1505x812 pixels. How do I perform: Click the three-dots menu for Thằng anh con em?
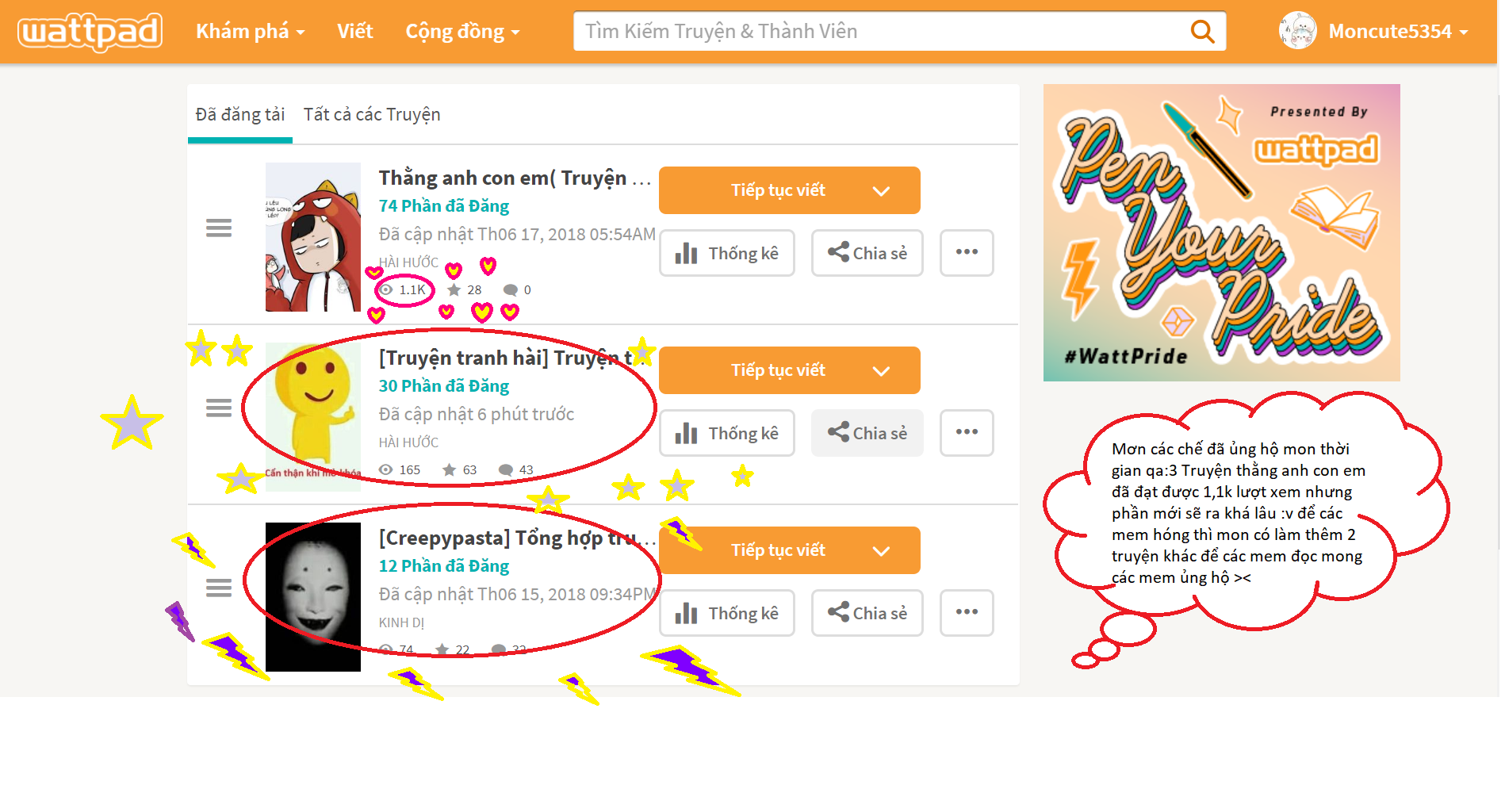[x=966, y=252]
